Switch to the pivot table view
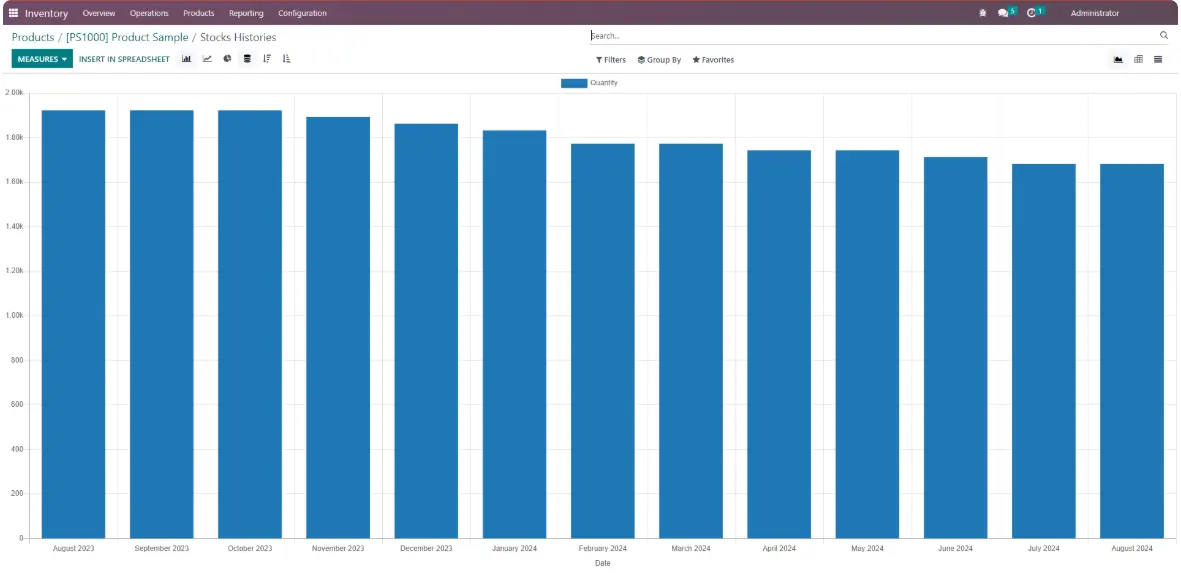1181x577 pixels. click(1138, 59)
